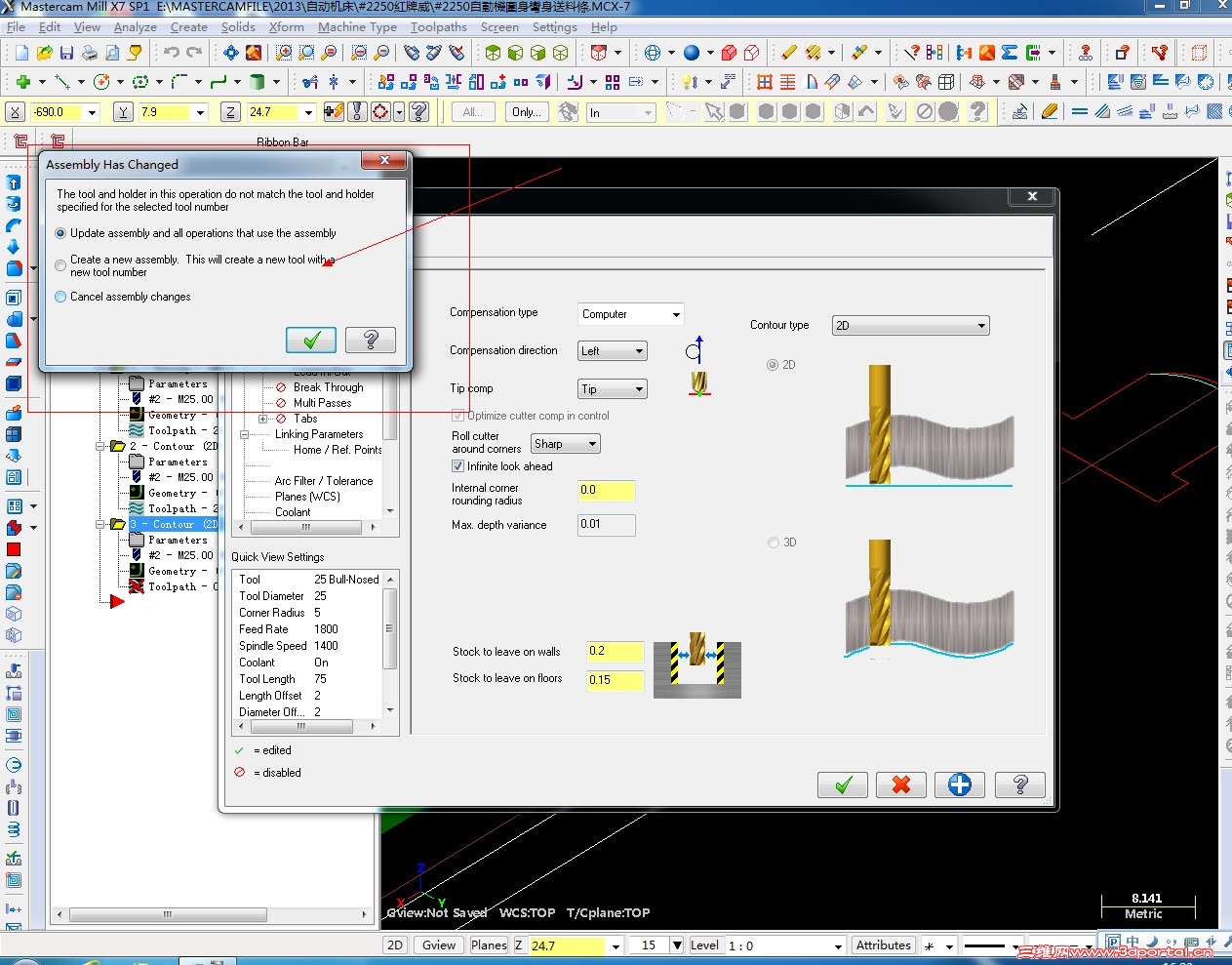Open the Machine Type menu
Image resolution: width=1232 pixels, height=965 pixels.
(x=357, y=27)
